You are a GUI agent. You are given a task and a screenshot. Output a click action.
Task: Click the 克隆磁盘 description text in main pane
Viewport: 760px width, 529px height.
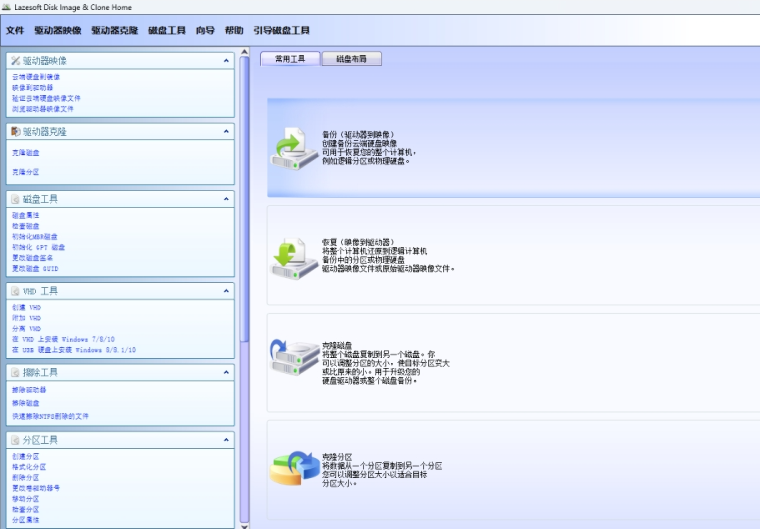[386, 363]
